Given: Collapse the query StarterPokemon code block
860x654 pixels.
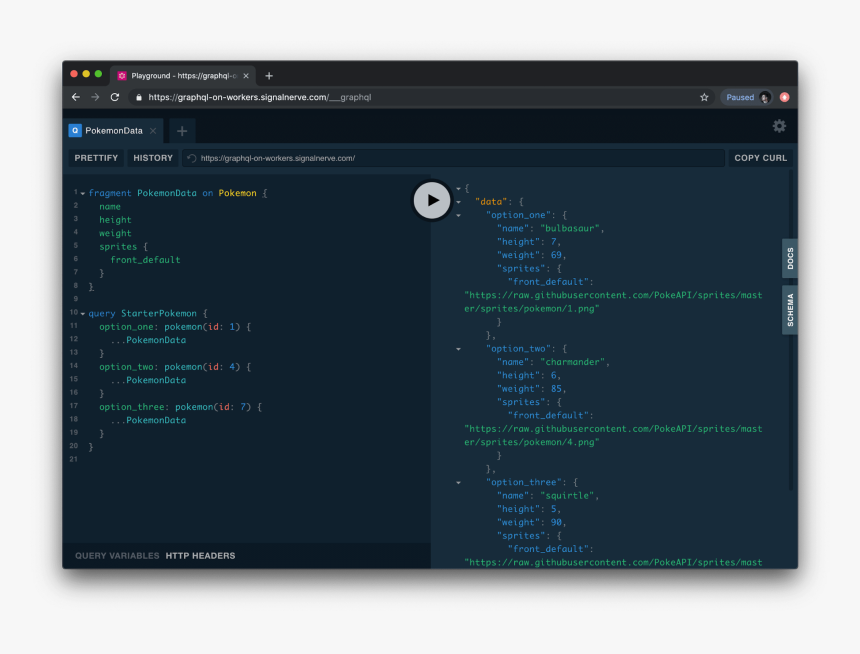Looking at the screenshot, I should click(83, 314).
